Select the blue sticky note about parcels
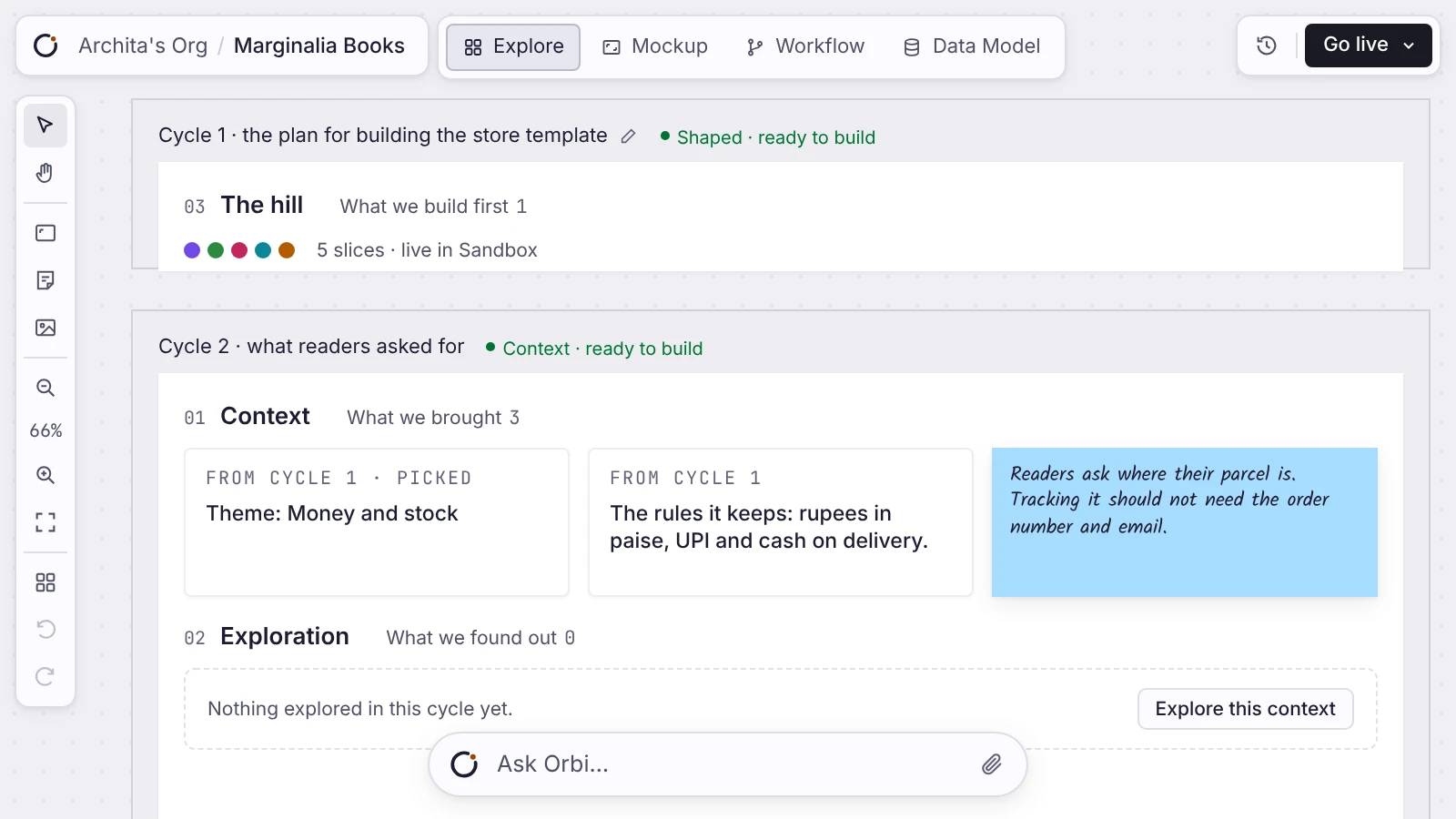Screen dimensions: 1456x819 (x=1185, y=522)
